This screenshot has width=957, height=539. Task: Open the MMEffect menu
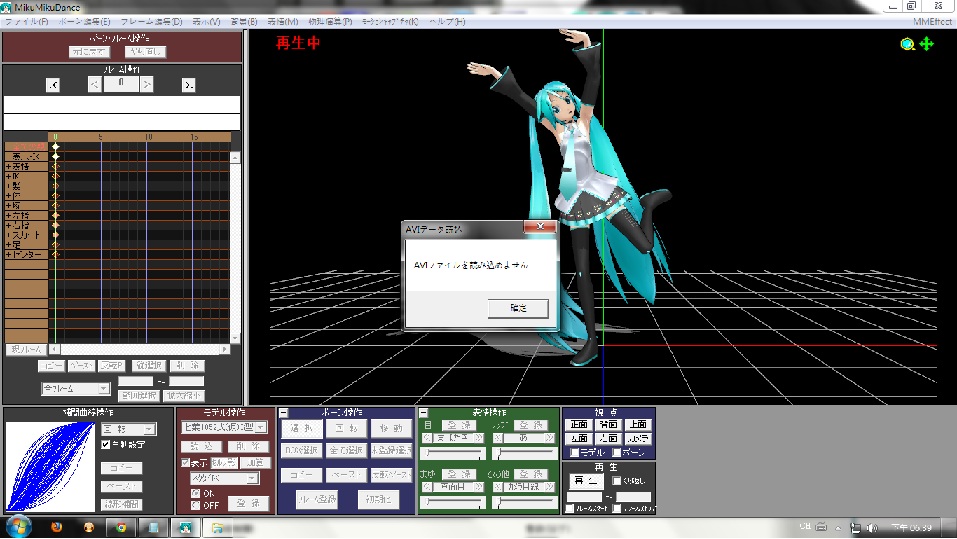pyautogui.click(x=932, y=21)
